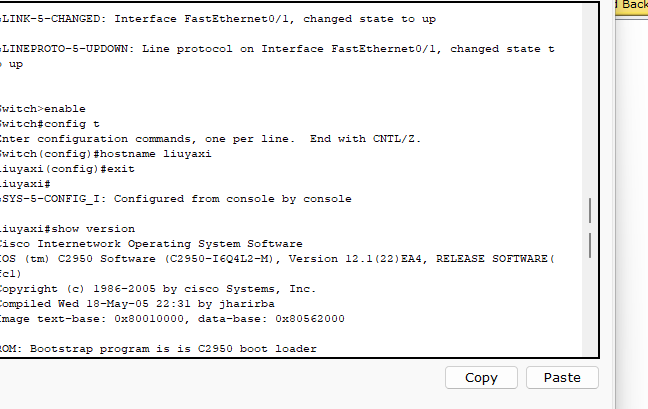This screenshot has height=409, width=648.
Task: Click the 'hostname liuyaxi' command text
Action: click(x=155, y=154)
